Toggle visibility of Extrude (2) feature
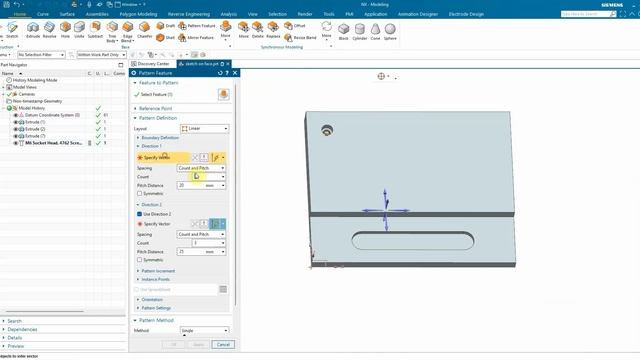 click(16, 129)
